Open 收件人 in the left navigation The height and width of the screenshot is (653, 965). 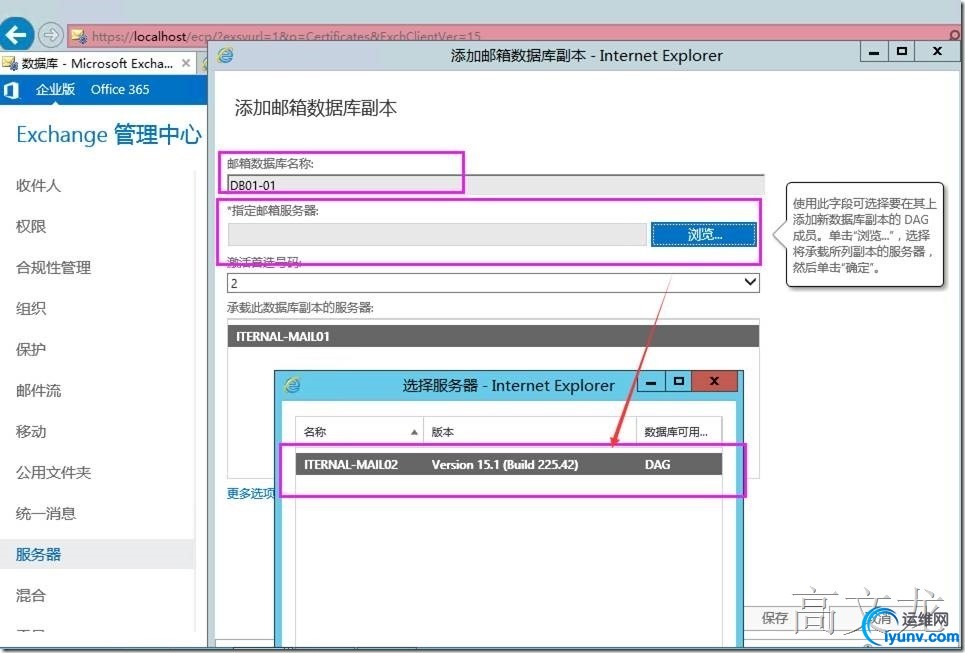coord(38,185)
